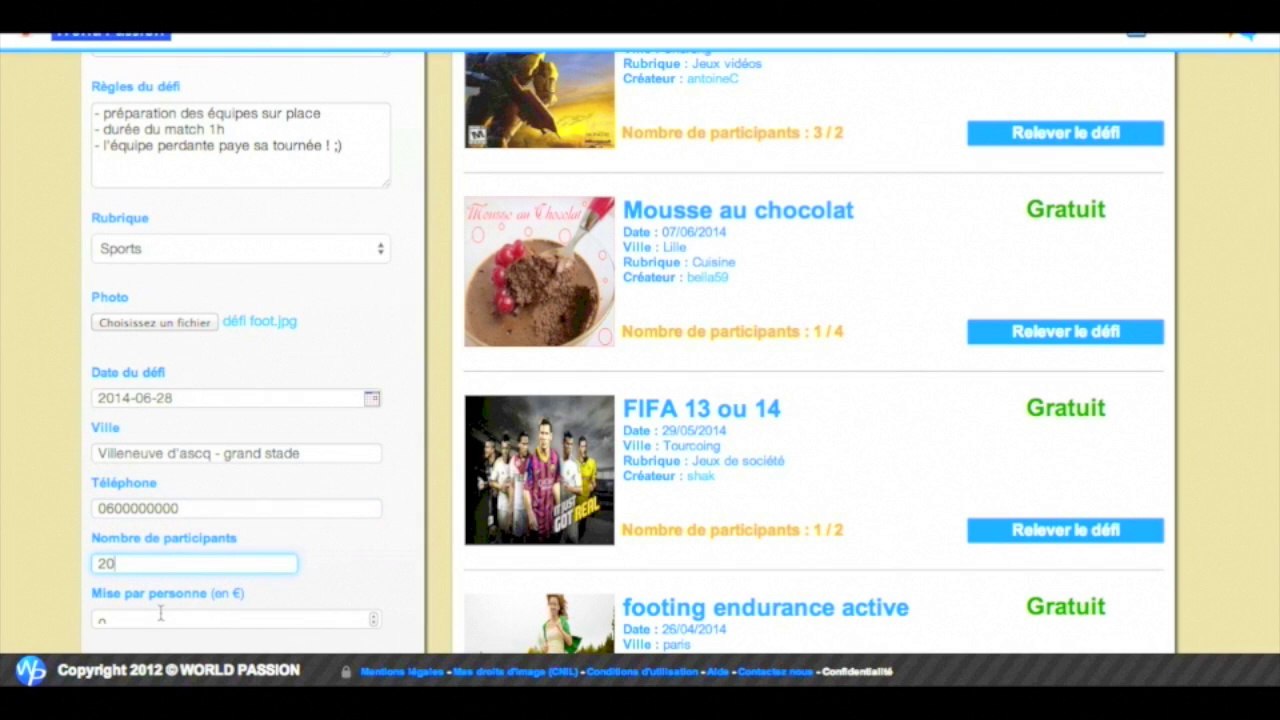Viewport: 1280px width, 720px height.
Task: Open Conditions d'utilisation footer link
Action: (x=642, y=672)
